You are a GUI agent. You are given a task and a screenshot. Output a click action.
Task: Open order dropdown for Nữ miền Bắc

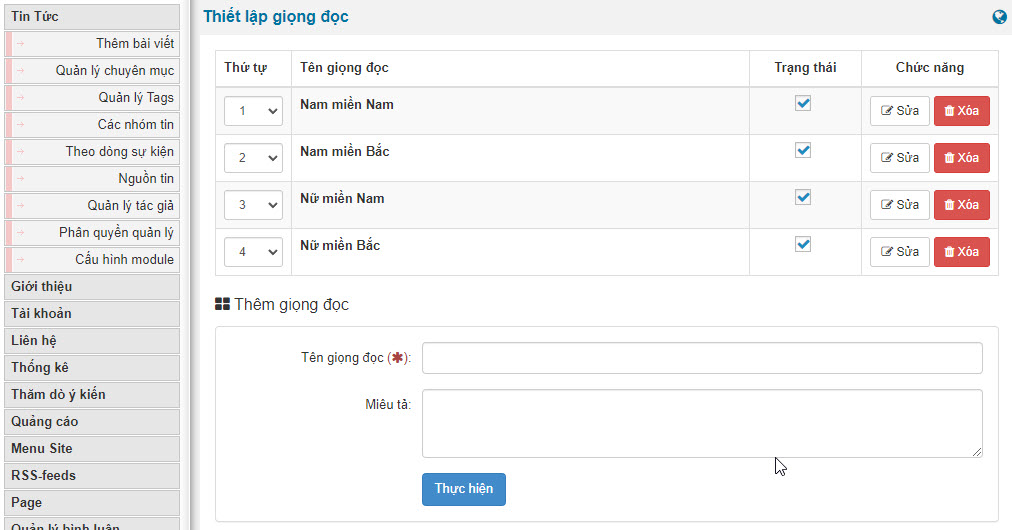click(x=254, y=252)
